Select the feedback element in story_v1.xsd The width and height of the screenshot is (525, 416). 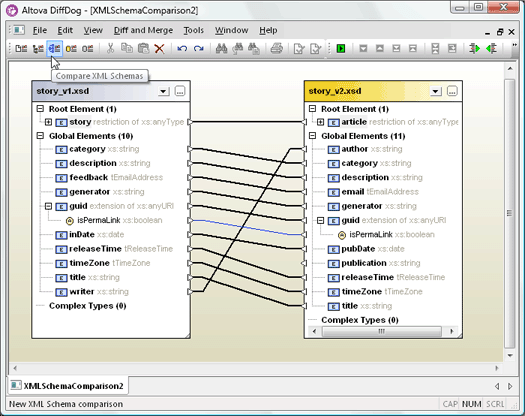(x=88, y=177)
